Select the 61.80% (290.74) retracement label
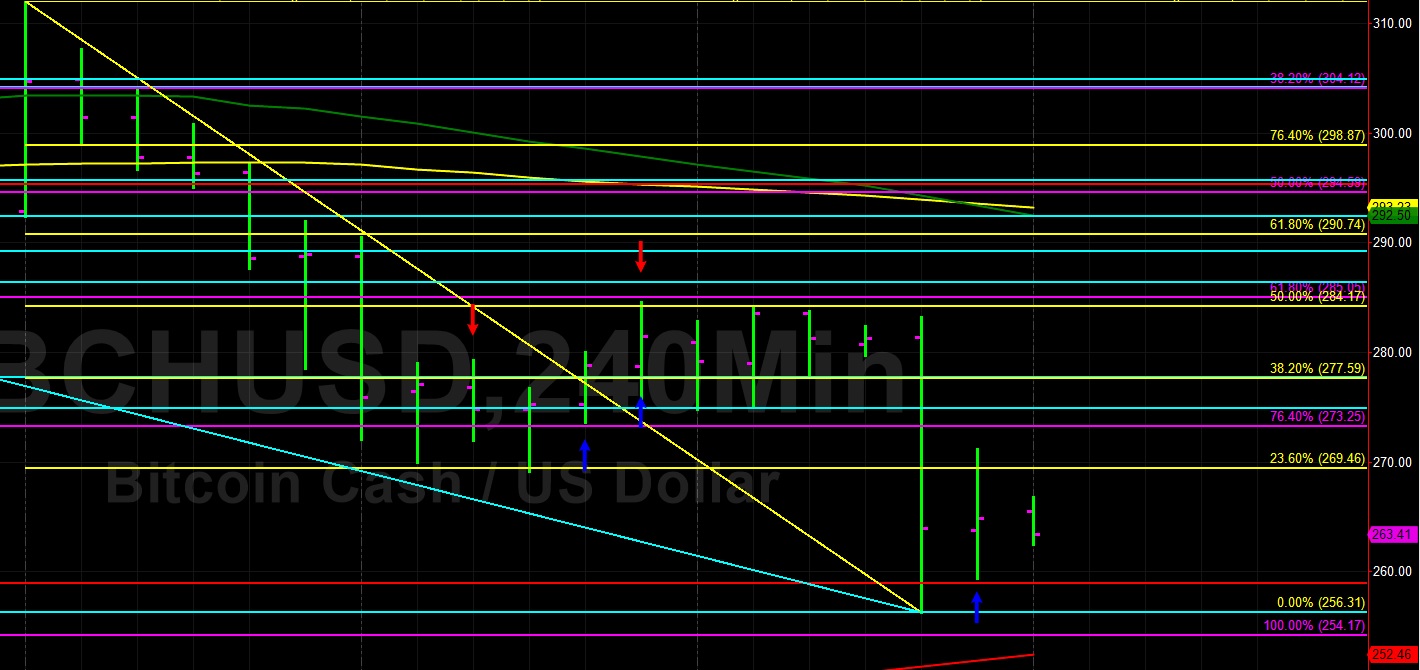The image size is (1420, 670). [1317, 225]
